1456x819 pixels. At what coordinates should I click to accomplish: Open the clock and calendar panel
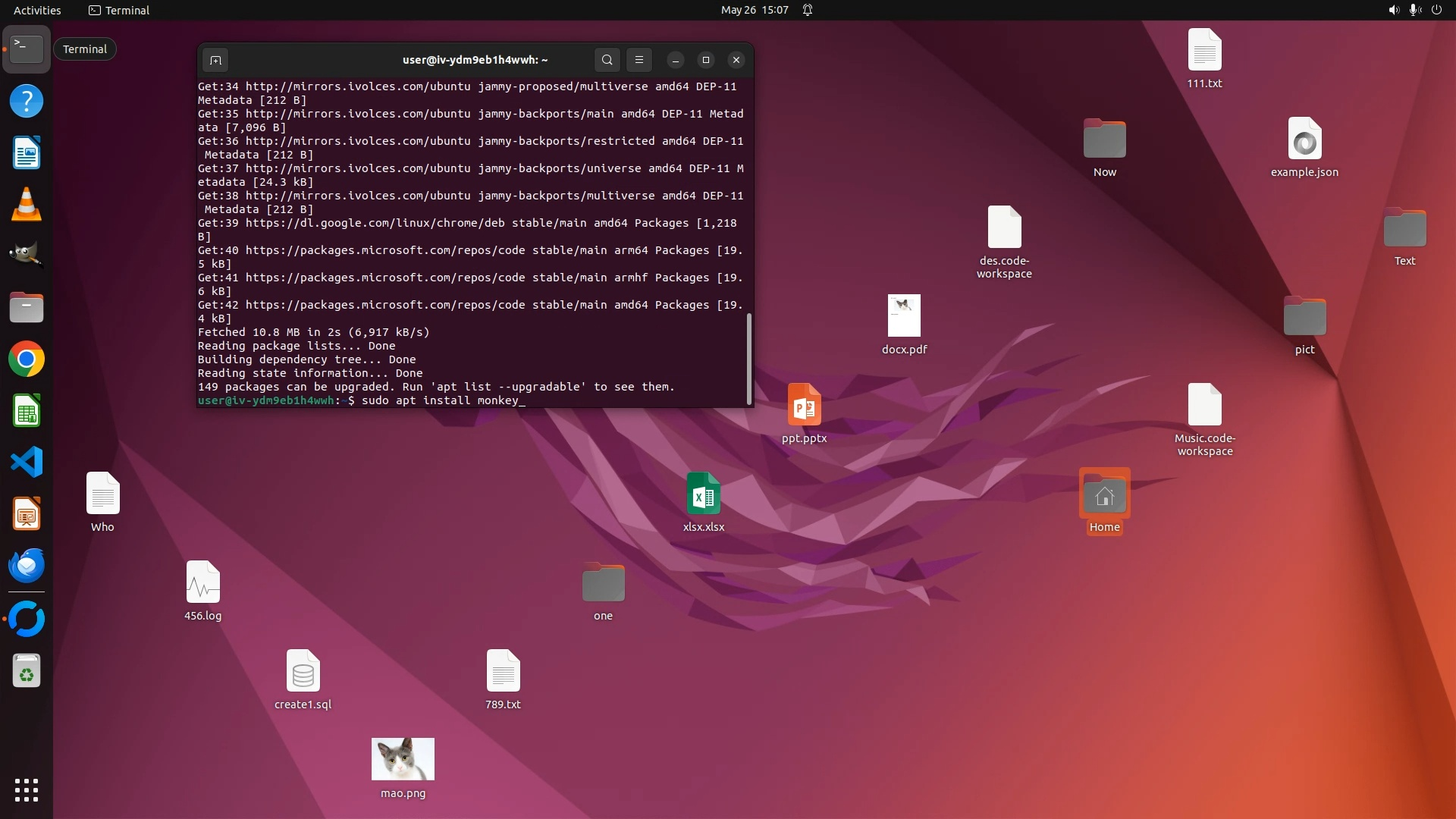click(x=754, y=10)
